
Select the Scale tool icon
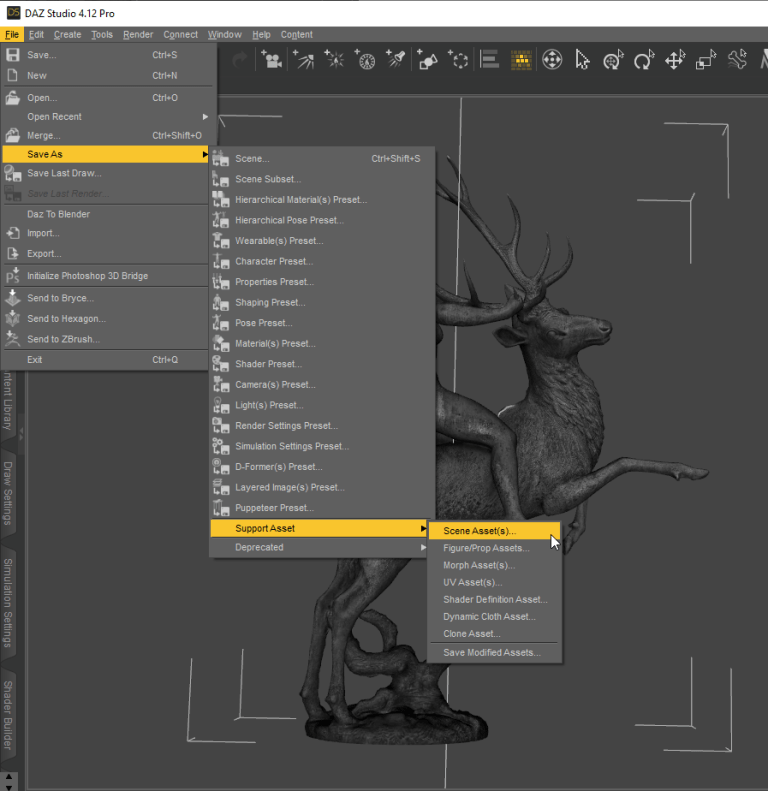coord(706,60)
